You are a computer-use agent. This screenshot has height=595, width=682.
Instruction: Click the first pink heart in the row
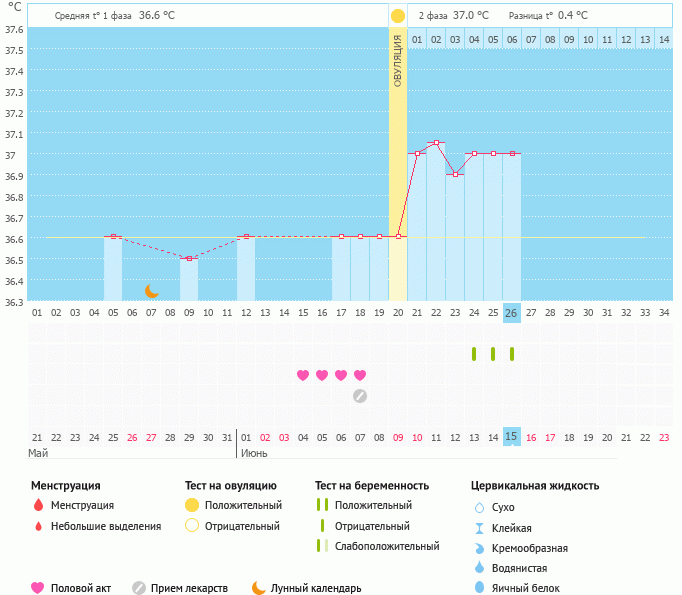pyautogui.click(x=303, y=375)
